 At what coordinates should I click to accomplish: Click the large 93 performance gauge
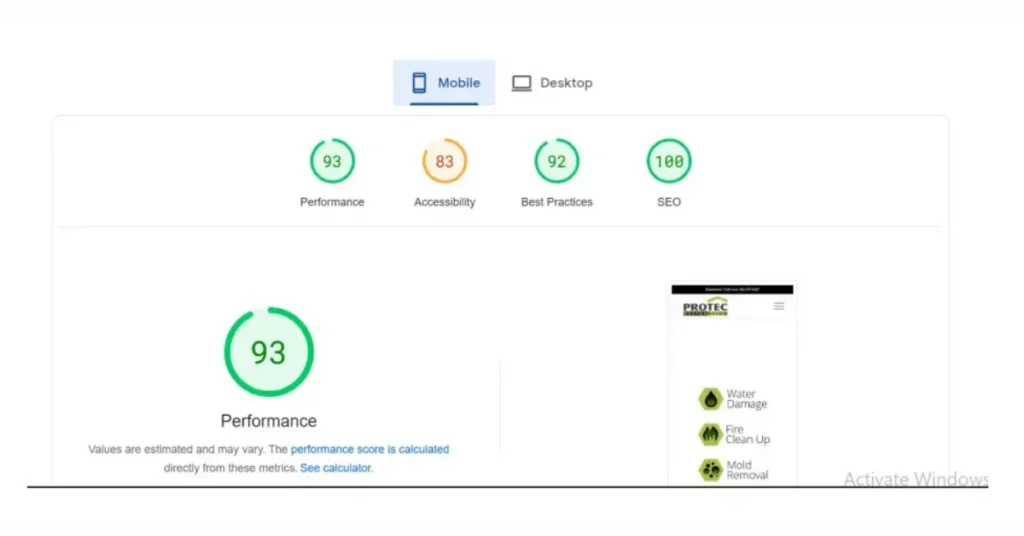tap(269, 352)
